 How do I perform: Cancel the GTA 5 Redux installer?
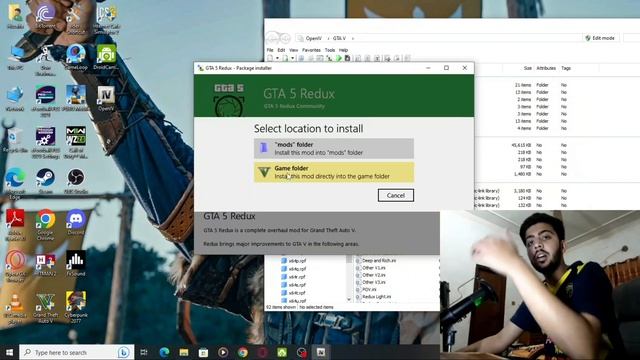[396, 195]
